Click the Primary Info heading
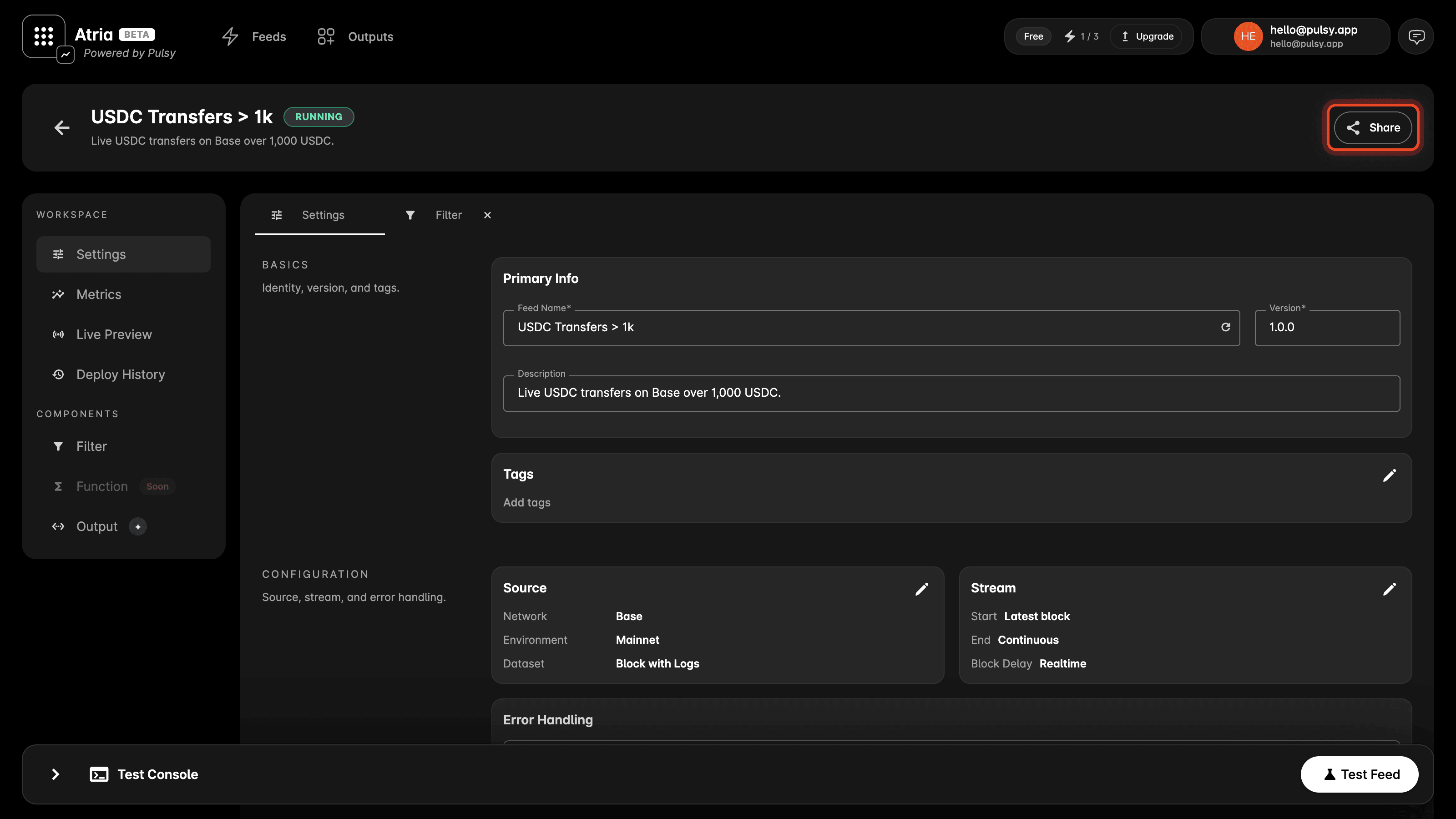This screenshot has height=819, width=1456. (x=541, y=278)
